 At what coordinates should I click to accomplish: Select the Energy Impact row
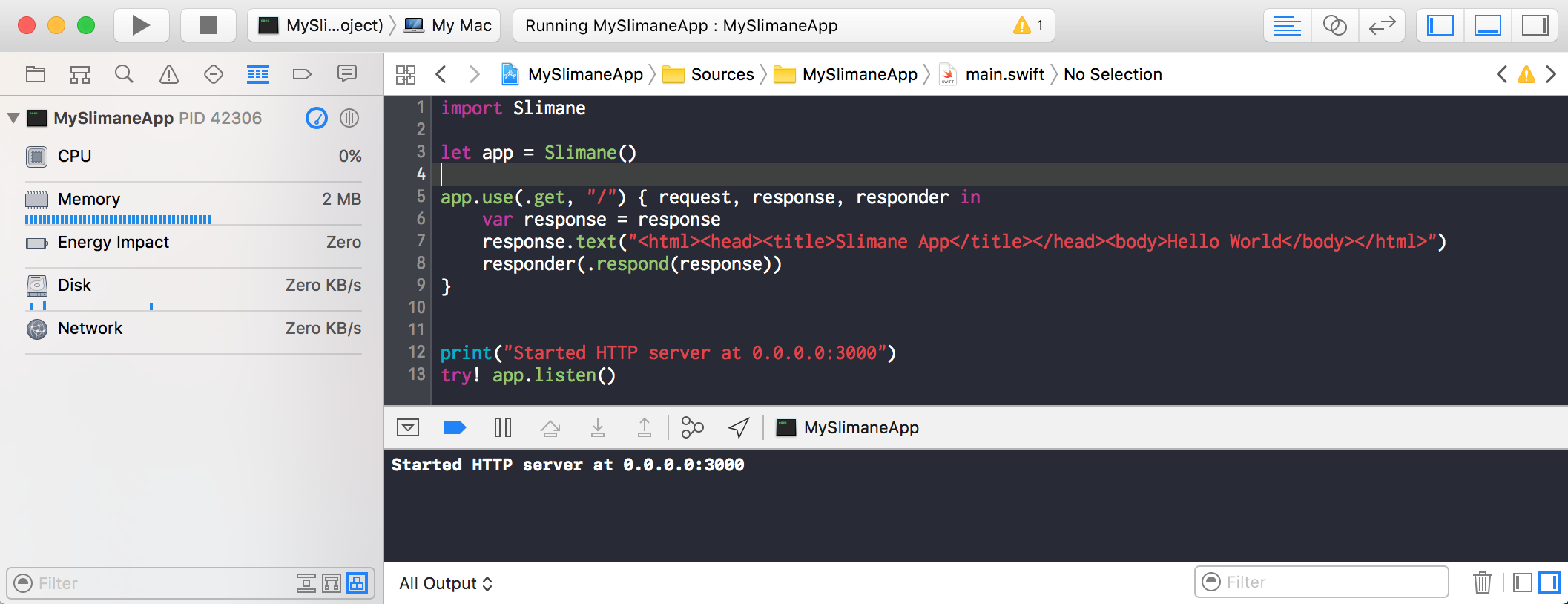click(194, 243)
